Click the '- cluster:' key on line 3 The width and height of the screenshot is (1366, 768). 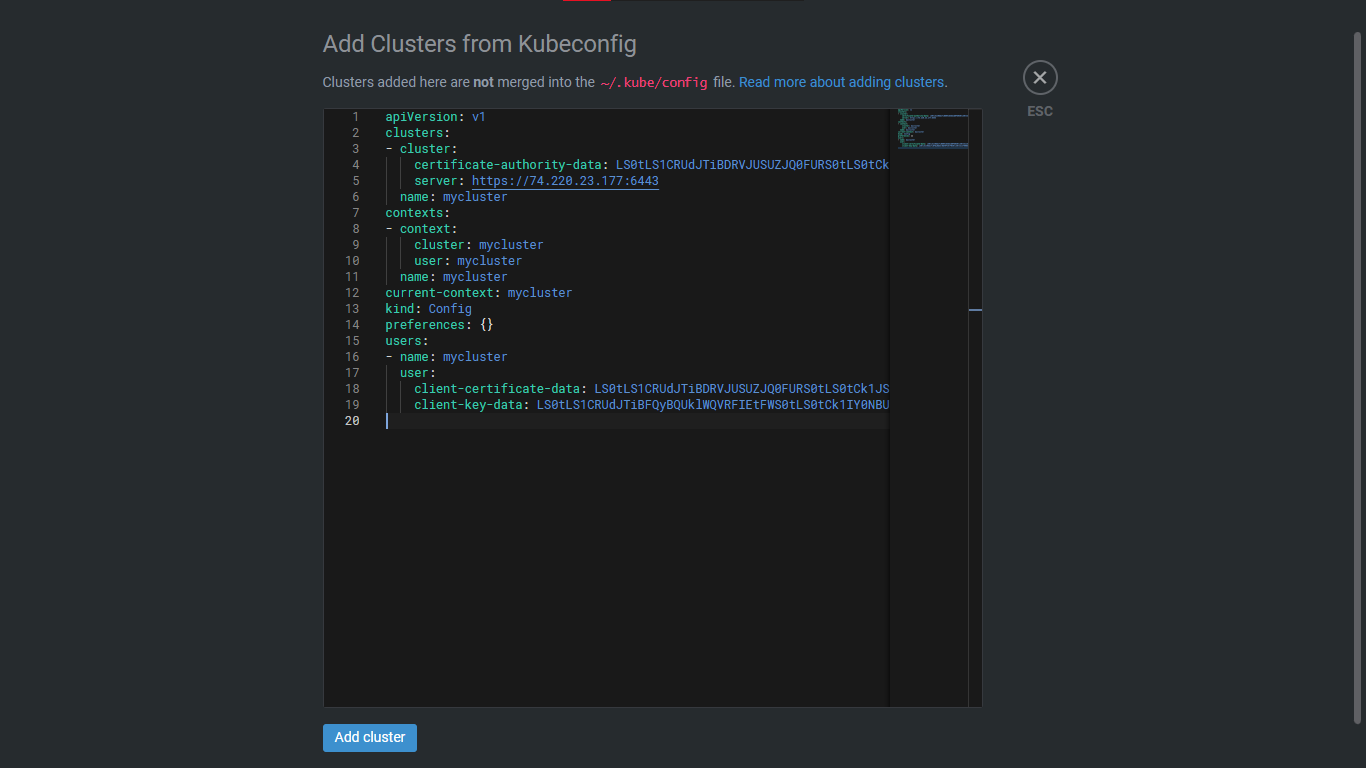421,149
